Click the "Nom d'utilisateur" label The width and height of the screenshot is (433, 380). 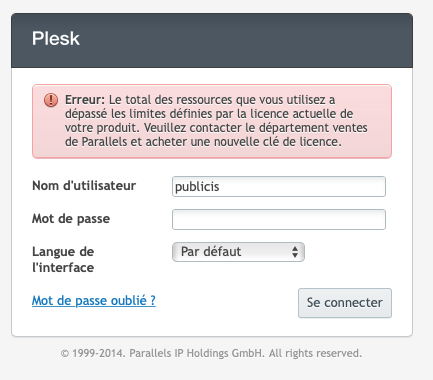[84, 186]
